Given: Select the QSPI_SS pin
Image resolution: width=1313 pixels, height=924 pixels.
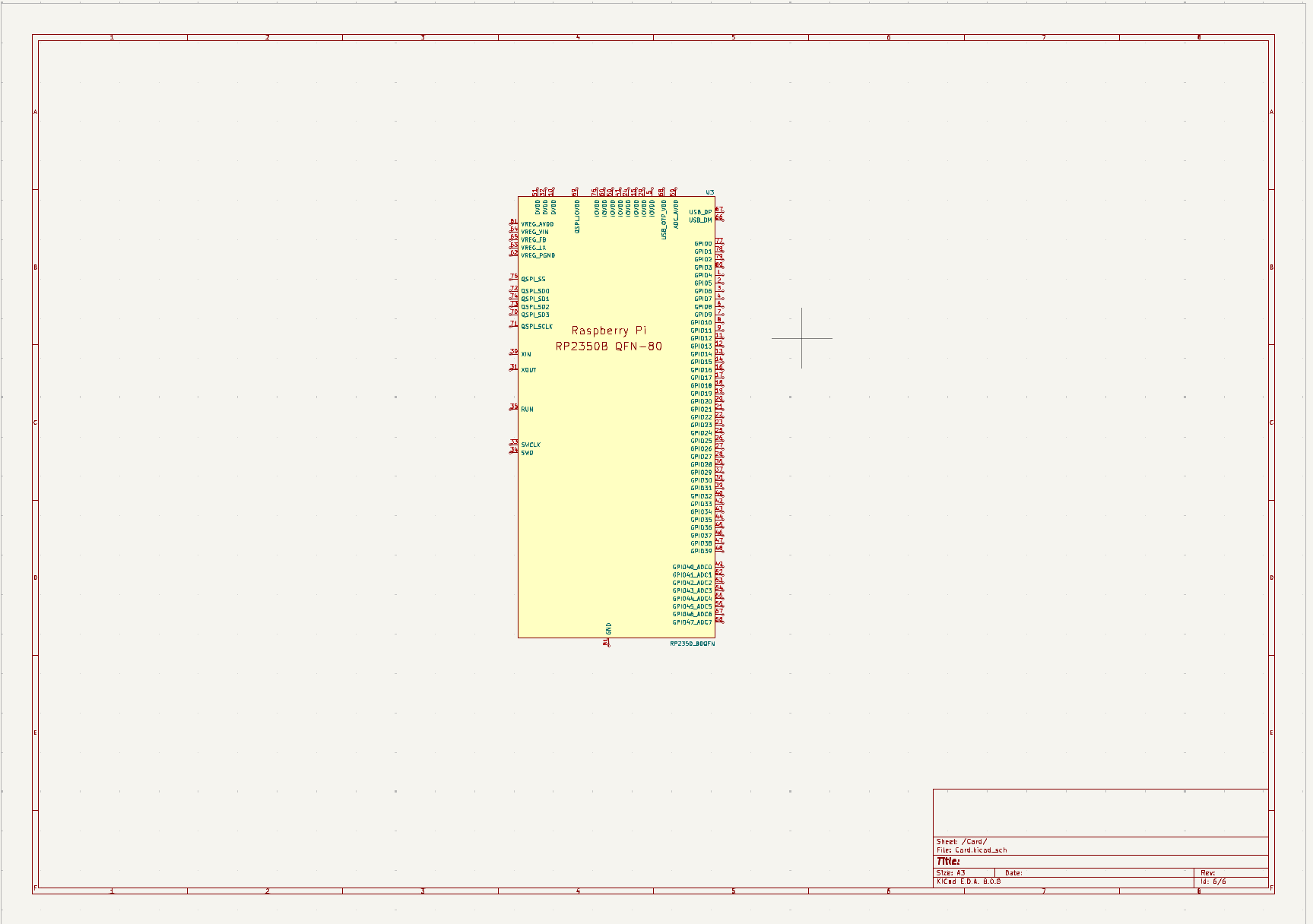Looking at the screenshot, I should click(x=532, y=279).
